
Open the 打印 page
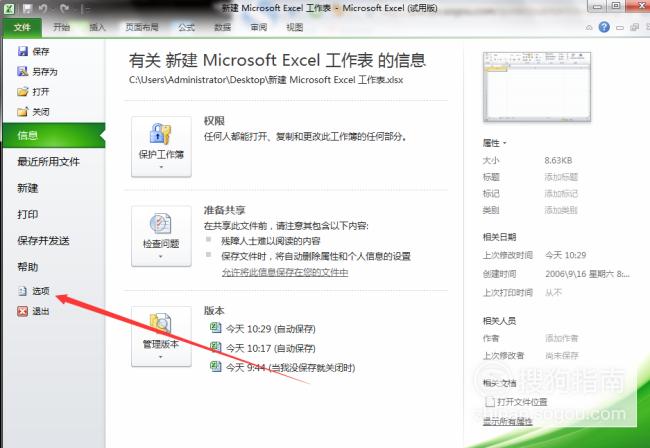click(27, 214)
